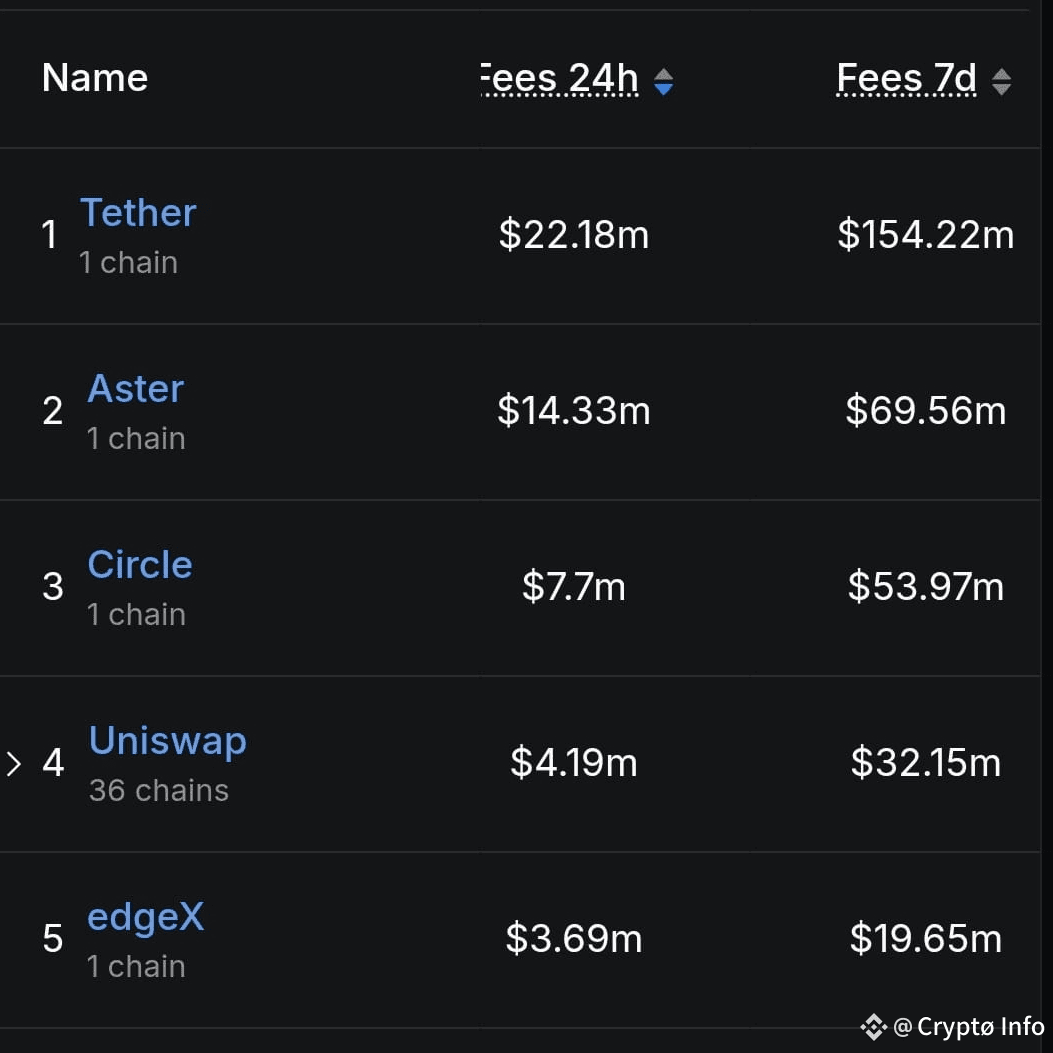This screenshot has width=1053, height=1053.
Task: Select Circle's $7.7m 24h fees cell
Action: pos(574,587)
